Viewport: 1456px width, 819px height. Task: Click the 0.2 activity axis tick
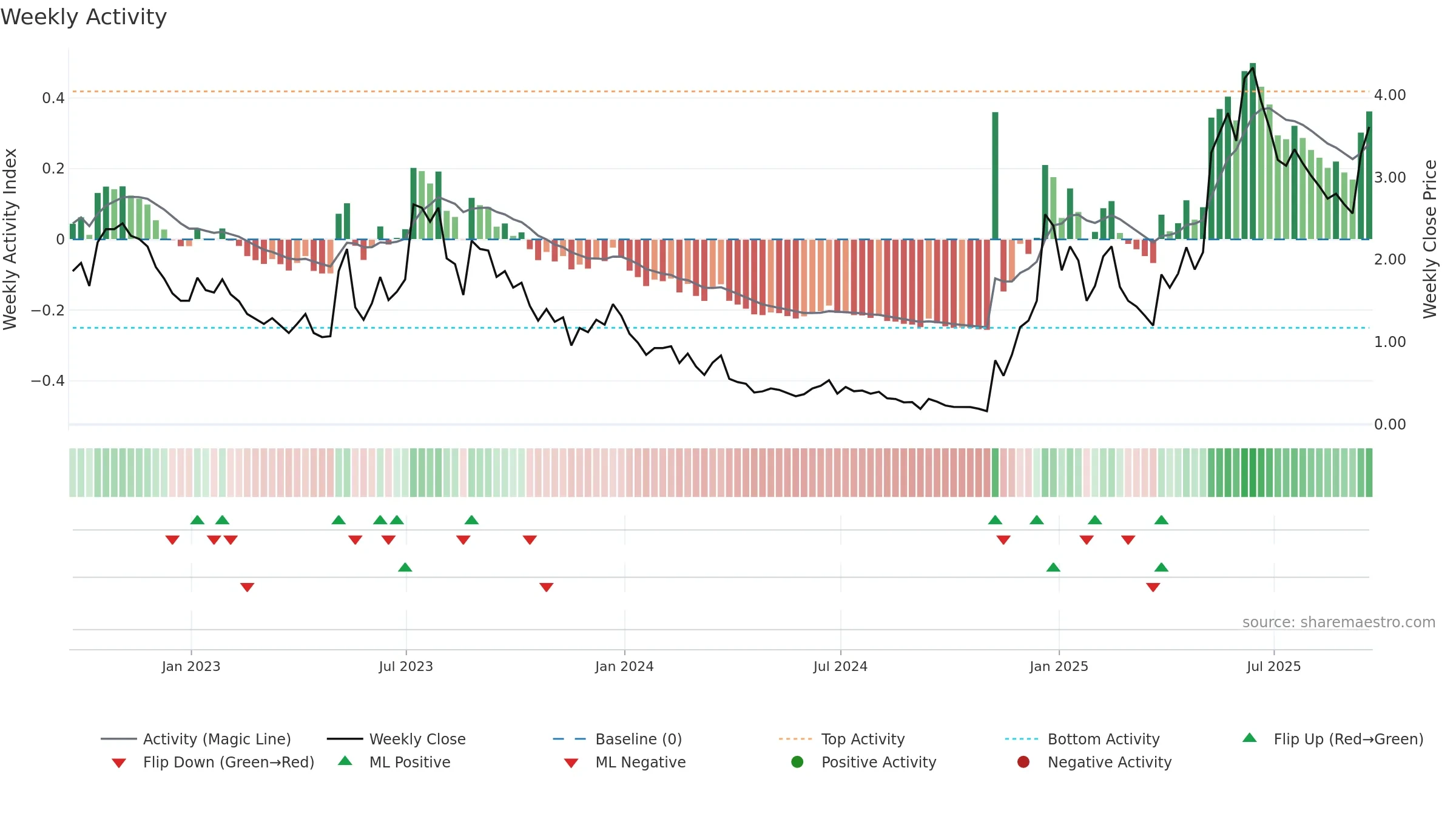point(53,168)
